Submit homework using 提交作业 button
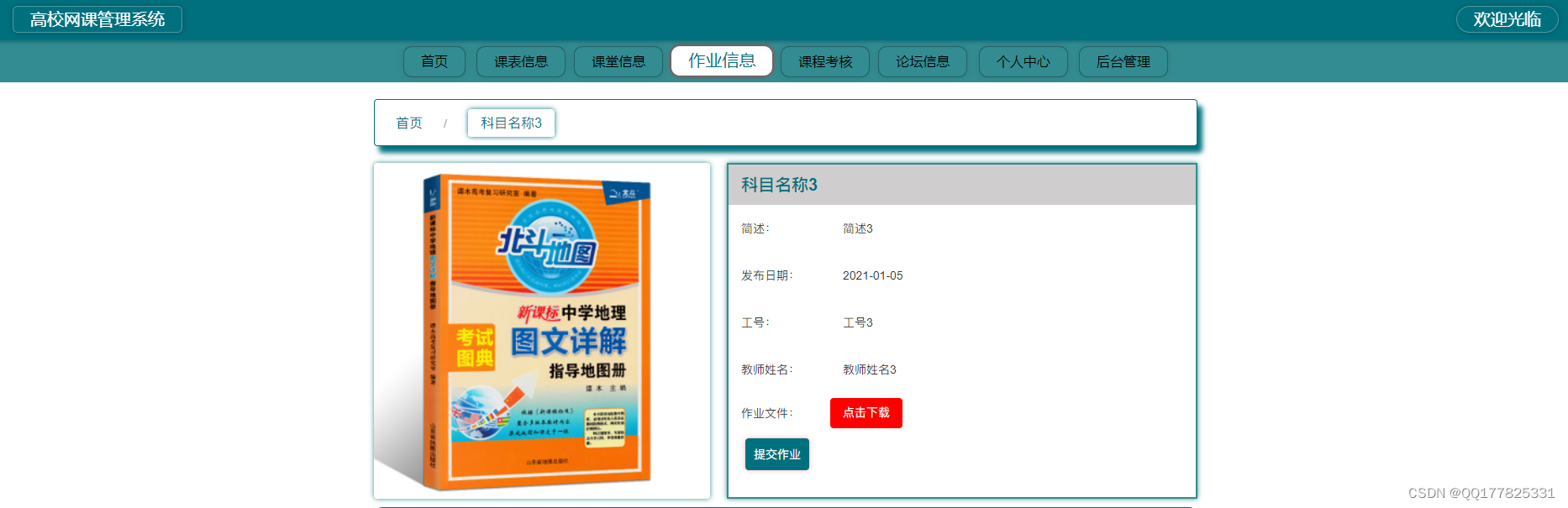This screenshot has height=508, width=1568. pyautogui.click(x=777, y=454)
